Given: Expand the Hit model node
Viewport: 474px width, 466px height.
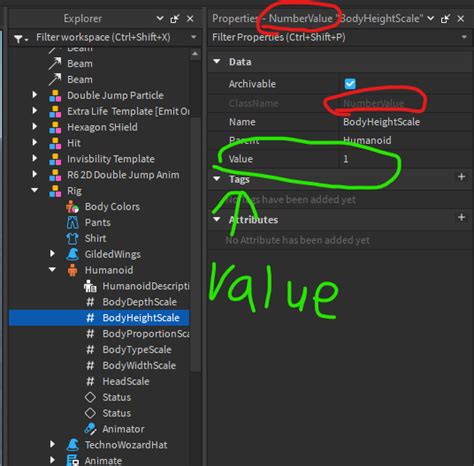Looking at the screenshot, I should click(35, 142).
